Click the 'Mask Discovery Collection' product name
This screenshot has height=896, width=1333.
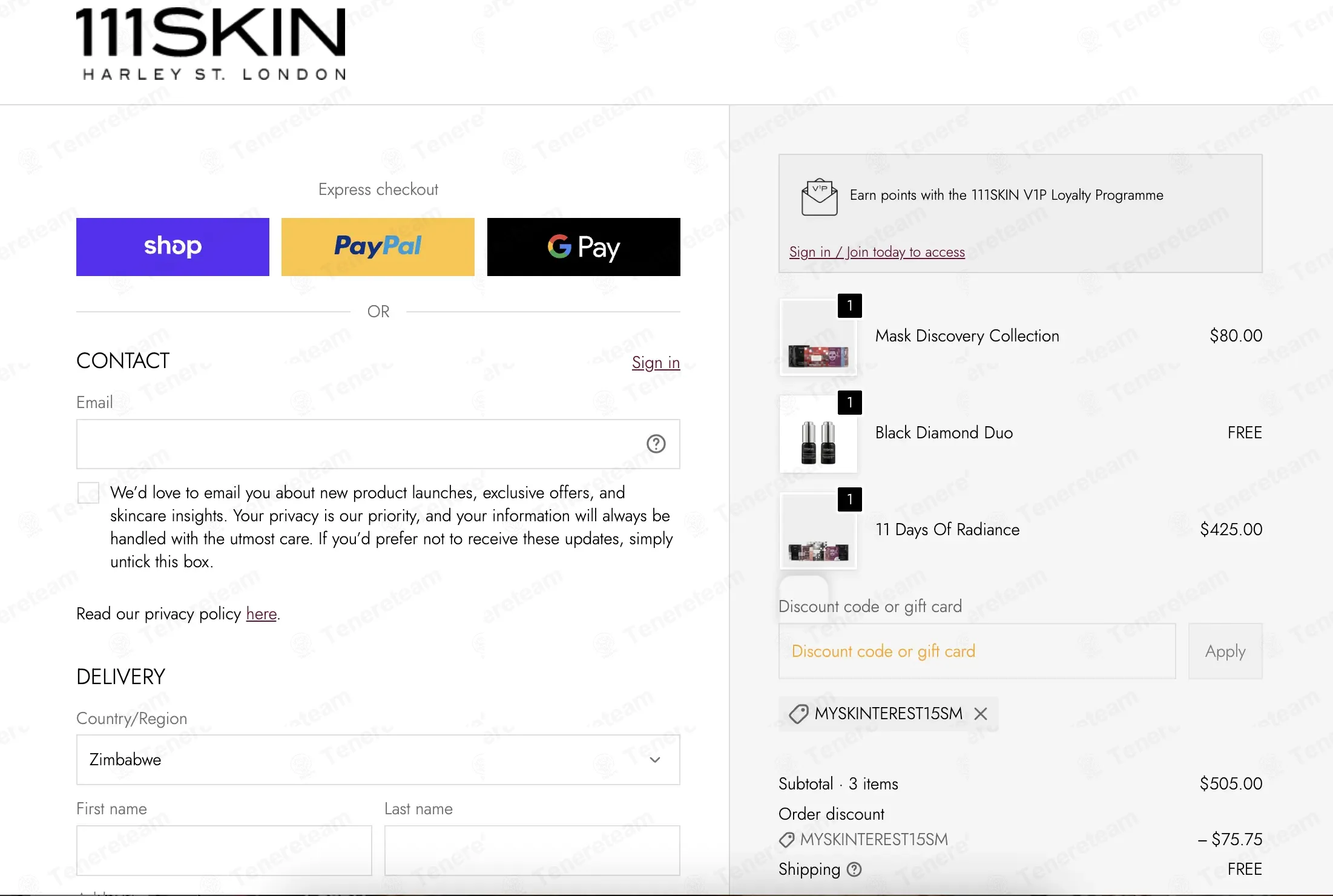967,336
